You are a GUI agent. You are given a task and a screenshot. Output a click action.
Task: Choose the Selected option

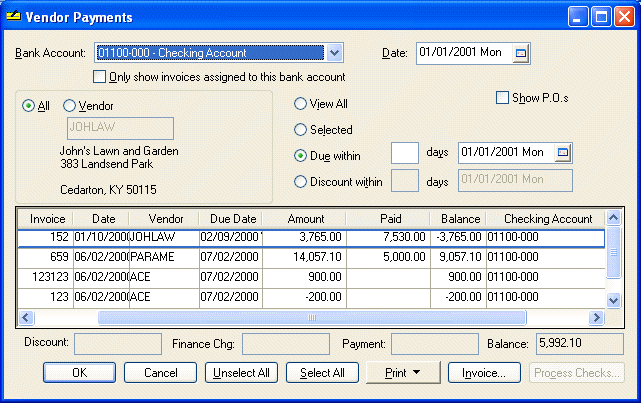pyautogui.click(x=300, y=130)
